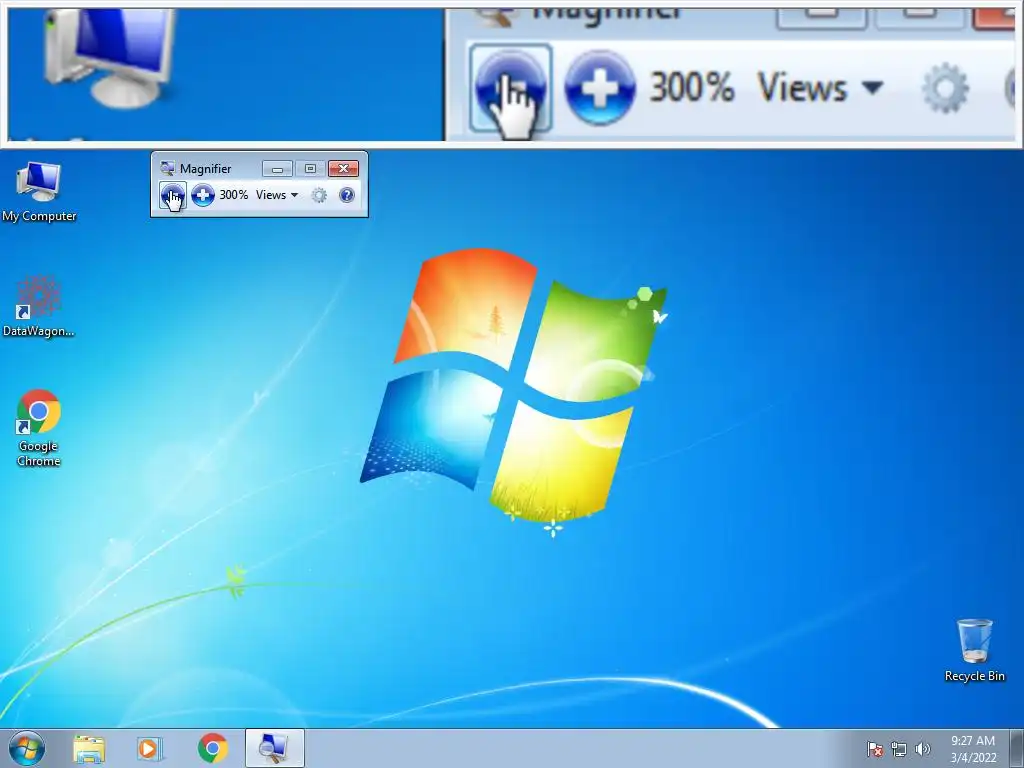This screenshot has height=768, width=1024.
Task: Open network status tray icon
Action: point(899,749)
